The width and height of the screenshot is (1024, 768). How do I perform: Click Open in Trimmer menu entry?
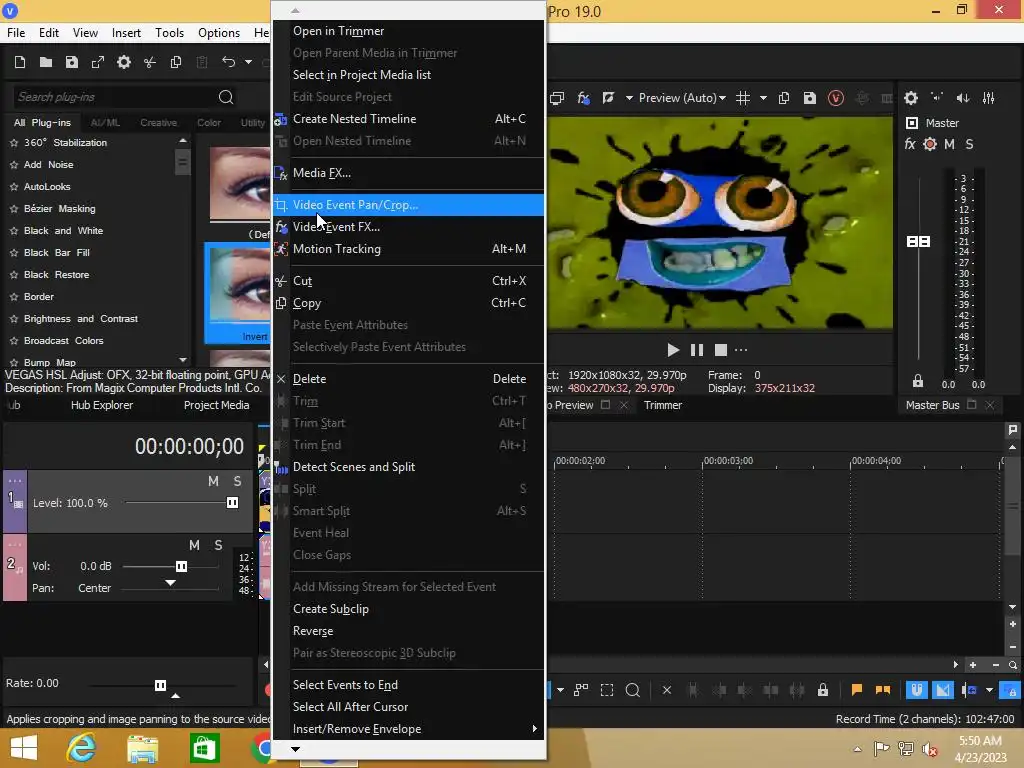tap(408, 31)
